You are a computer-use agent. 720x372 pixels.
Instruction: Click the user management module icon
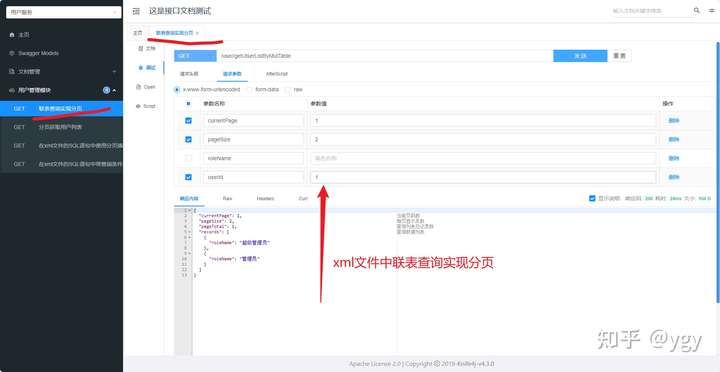click(x=12, y=90)
